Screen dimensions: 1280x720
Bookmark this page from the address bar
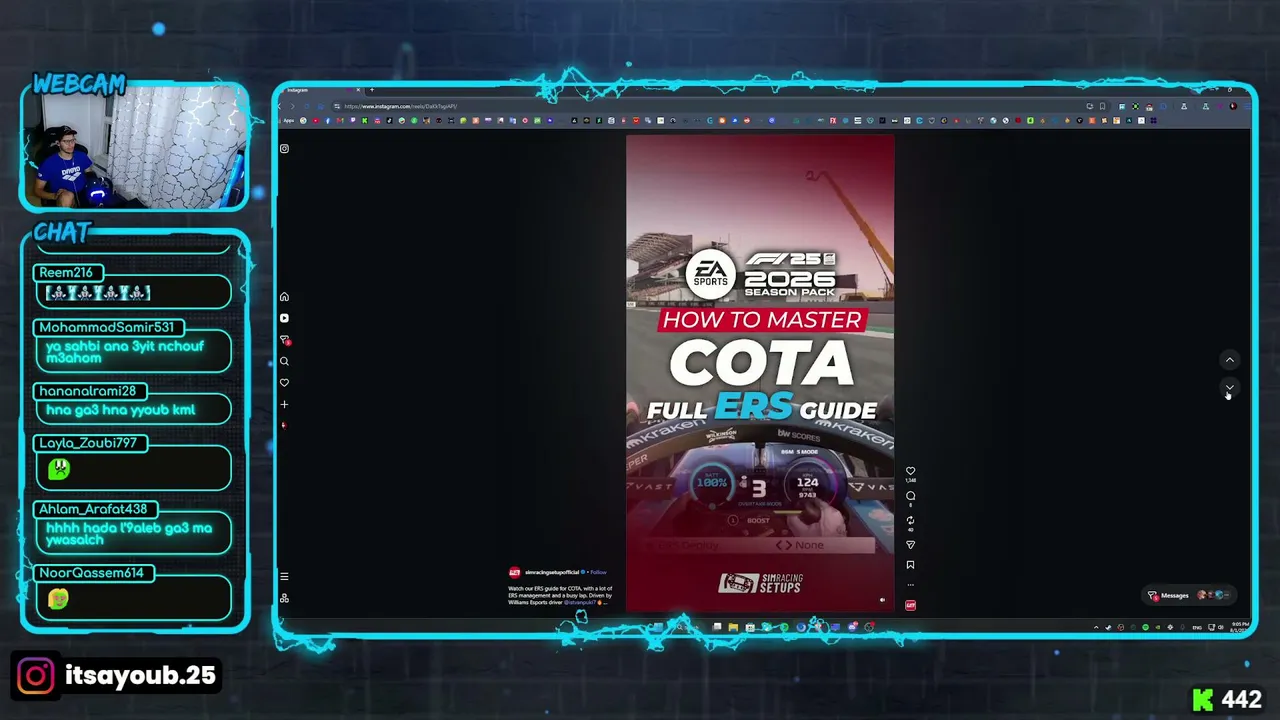[x=1102, y=106]
